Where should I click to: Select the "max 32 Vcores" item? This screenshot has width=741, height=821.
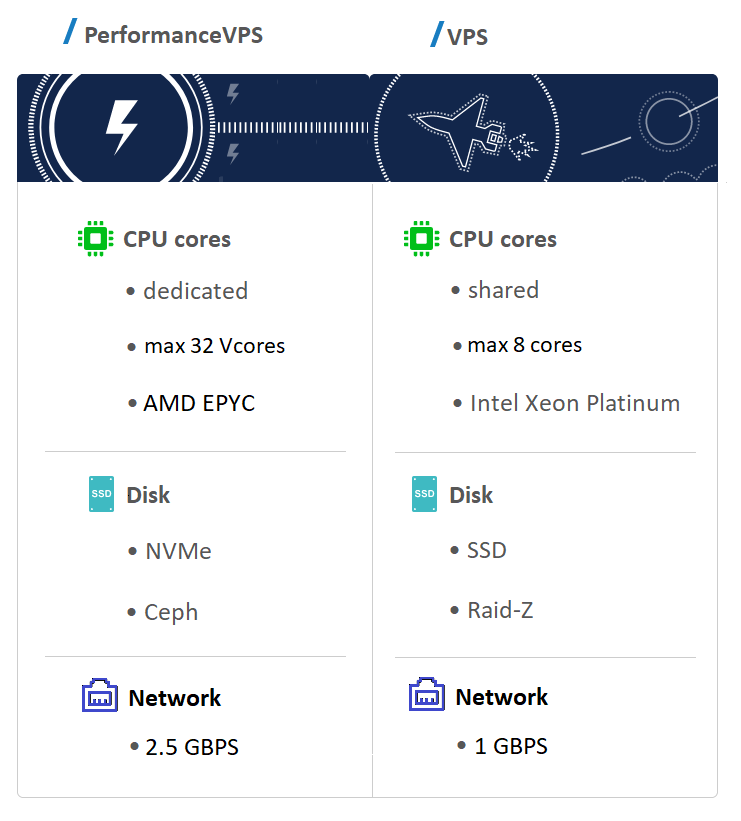[214, 346]
